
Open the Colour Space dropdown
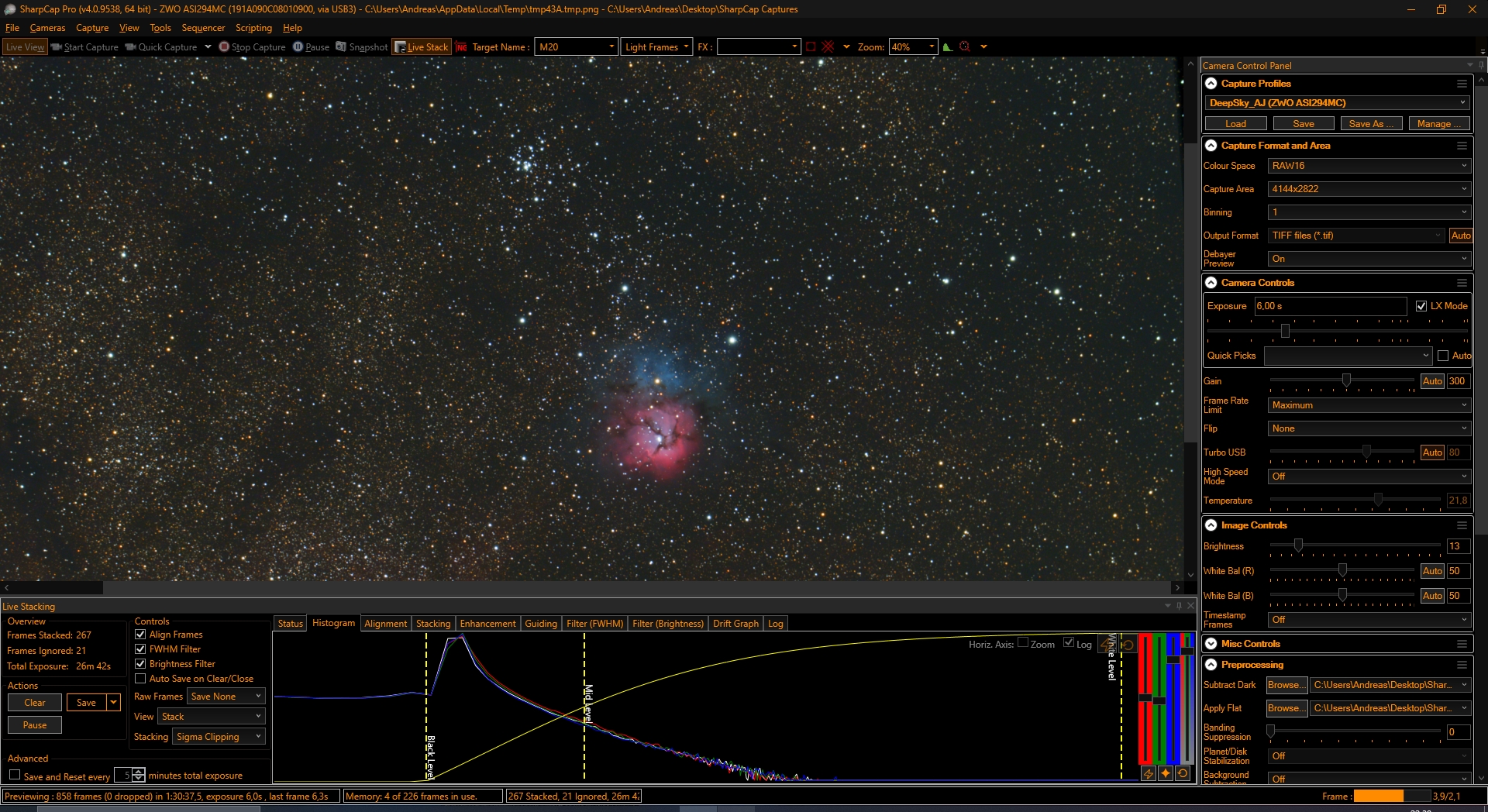coord(1369,166)
